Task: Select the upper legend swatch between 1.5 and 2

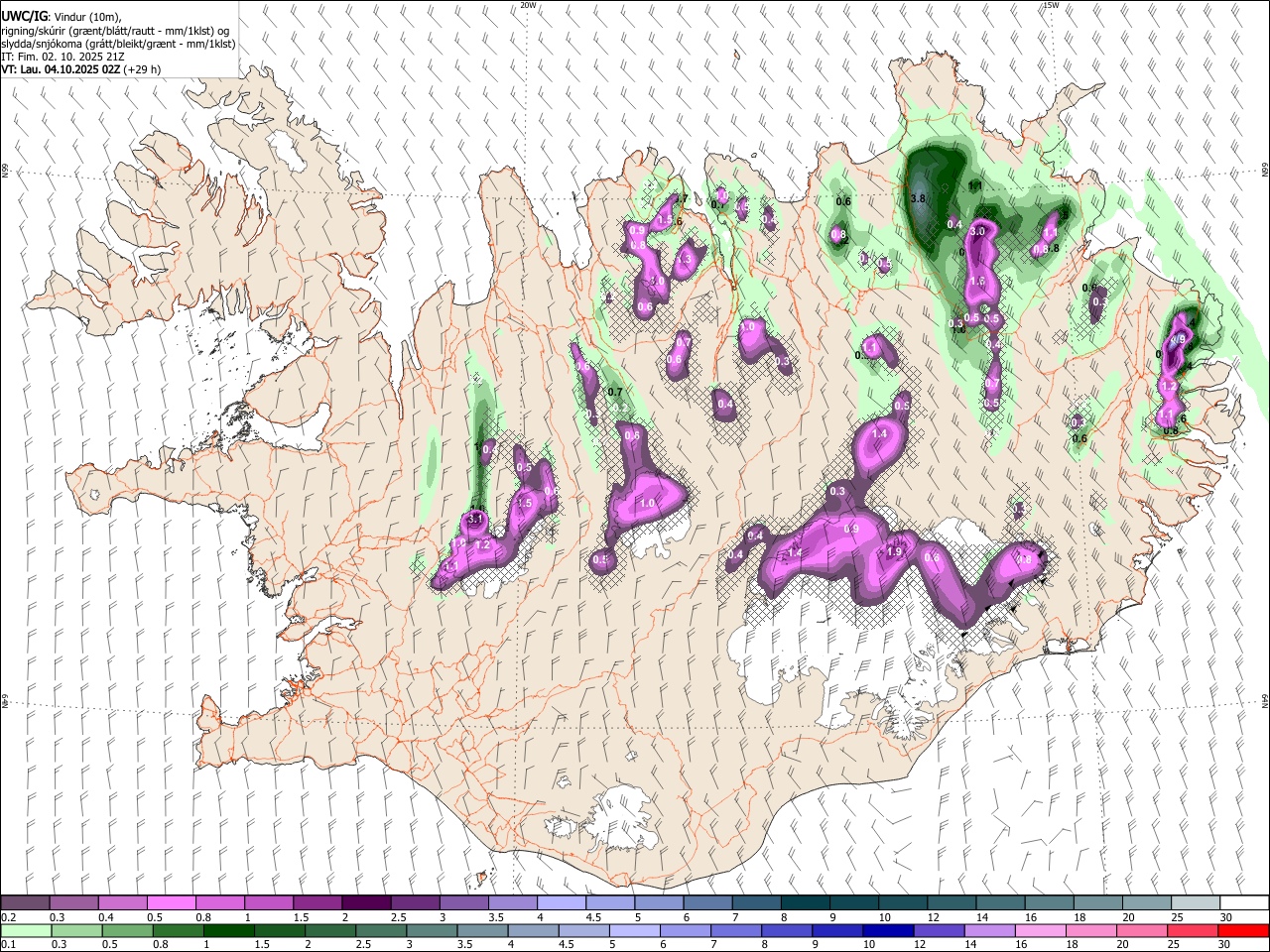Action: (317, 903)
